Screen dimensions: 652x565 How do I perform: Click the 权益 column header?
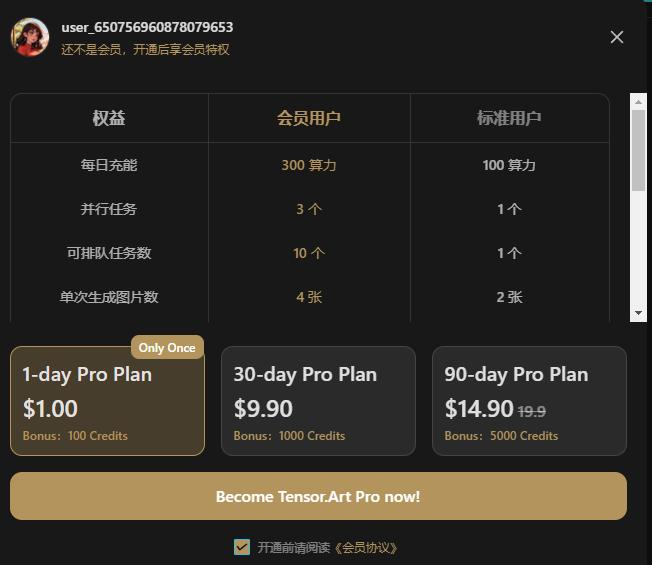click(109, 118)
